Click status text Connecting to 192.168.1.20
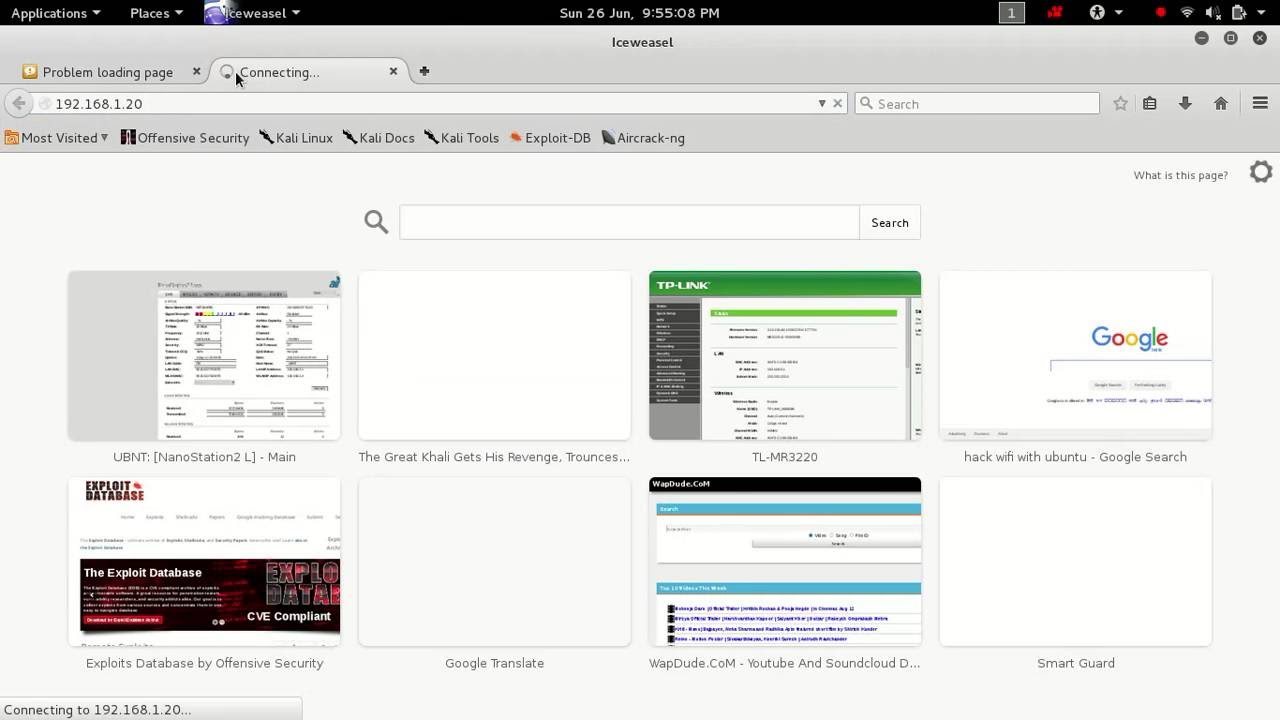The height and width of the screenshot is (720, 1280). pyautogui.click(x=97, y=709)
